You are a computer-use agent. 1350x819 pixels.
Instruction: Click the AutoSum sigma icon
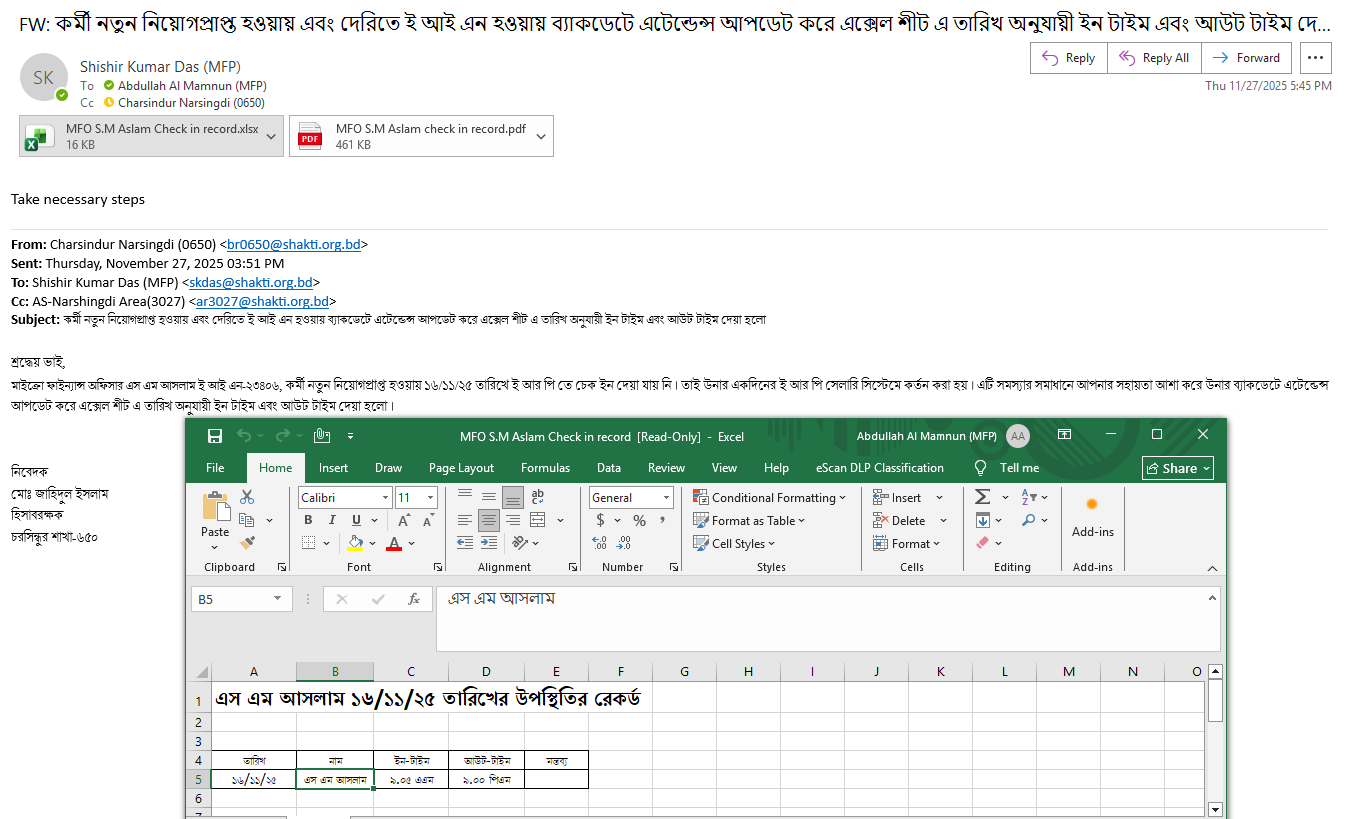tap(982, 497)
